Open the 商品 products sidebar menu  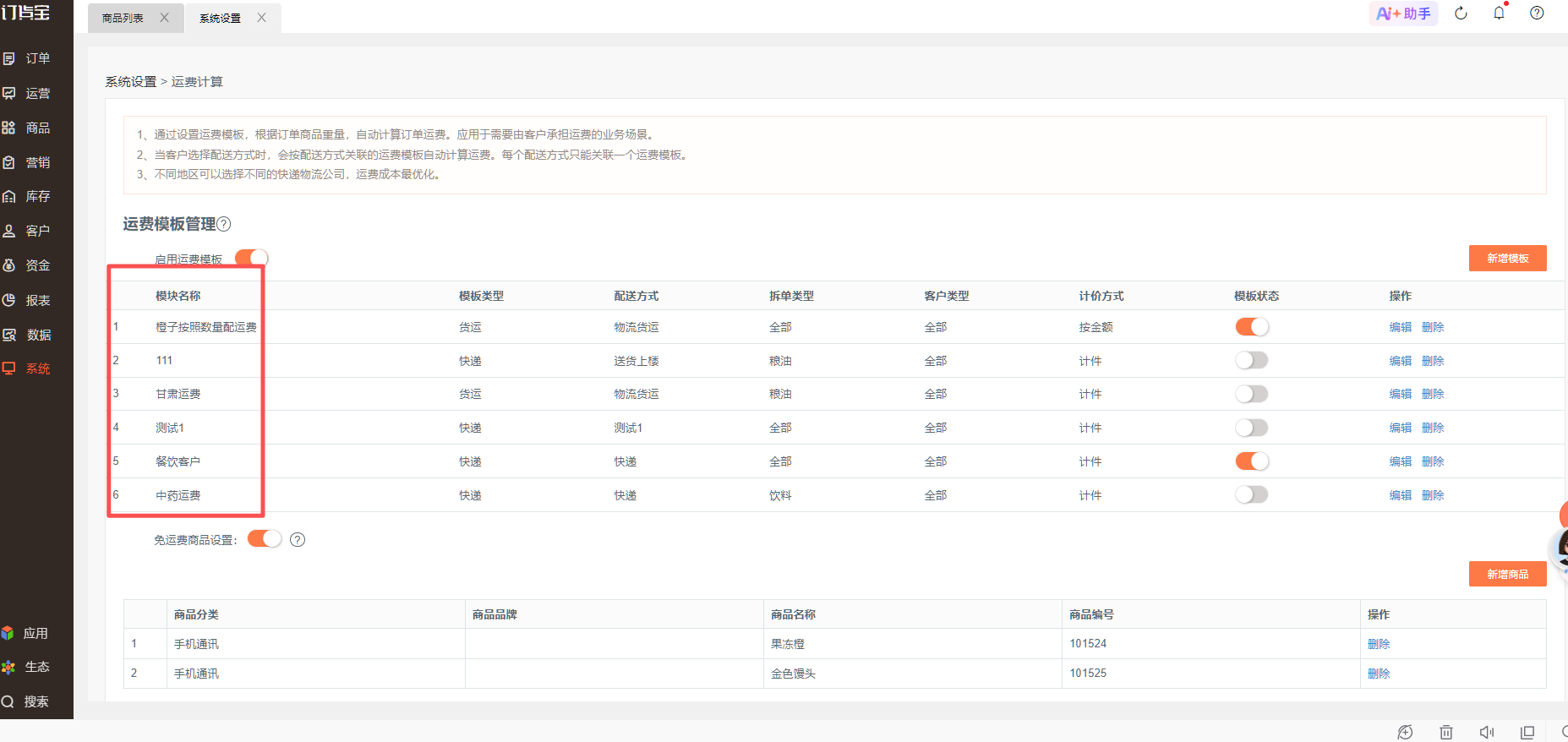pyautogui.click(x=27, y=128)
